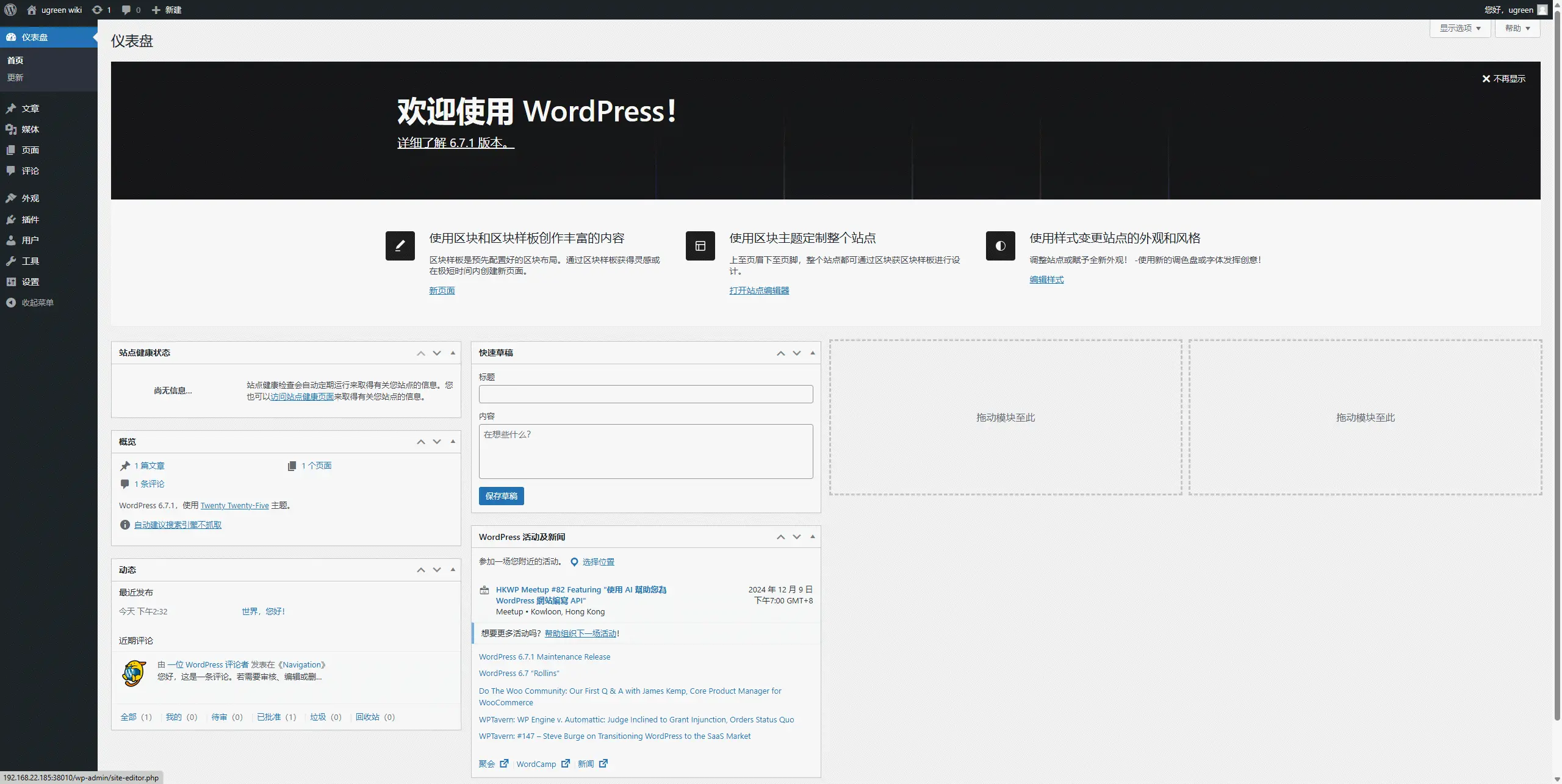Screen dimensions: 1562x784
Task: Click the WordPress logo in the admin bar
Action: point(10,10)
